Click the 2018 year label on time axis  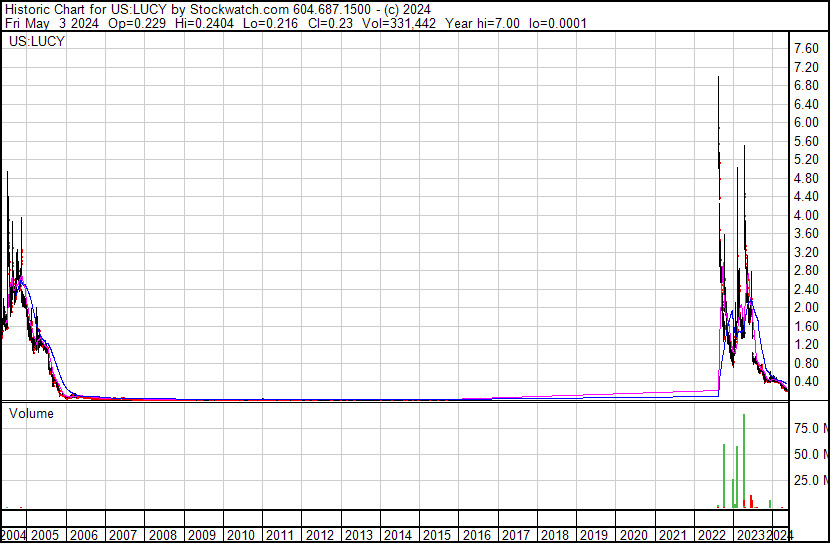555,535
